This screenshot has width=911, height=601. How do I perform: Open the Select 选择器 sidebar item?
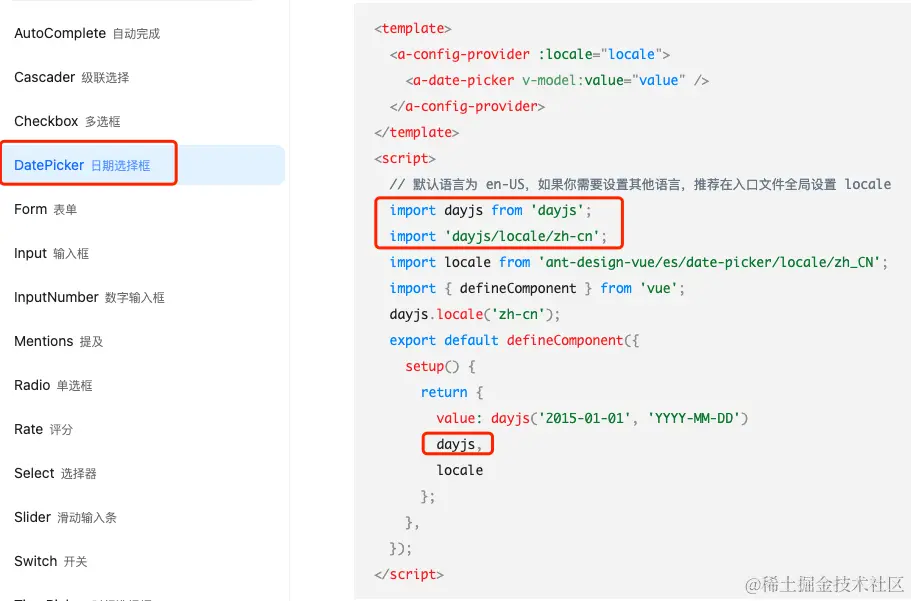tap(55, 473)
